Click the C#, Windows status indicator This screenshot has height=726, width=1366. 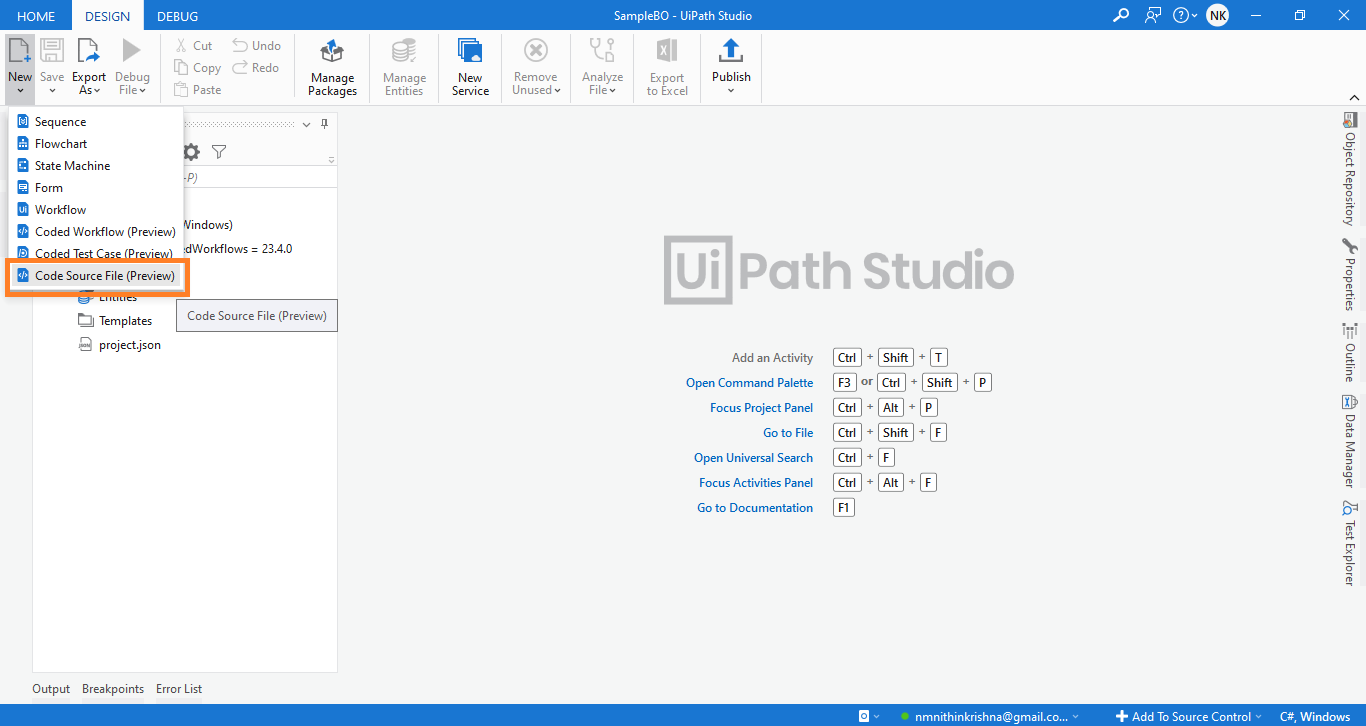pyautogui.click(x=1315, y=716)
